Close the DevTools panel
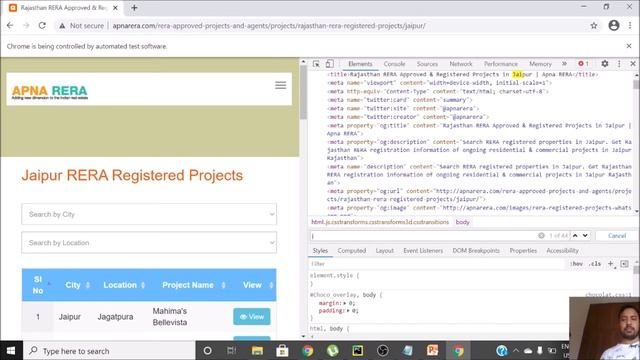Image resolution: width=640 pixels, height=360 pixels. [633, 64]
